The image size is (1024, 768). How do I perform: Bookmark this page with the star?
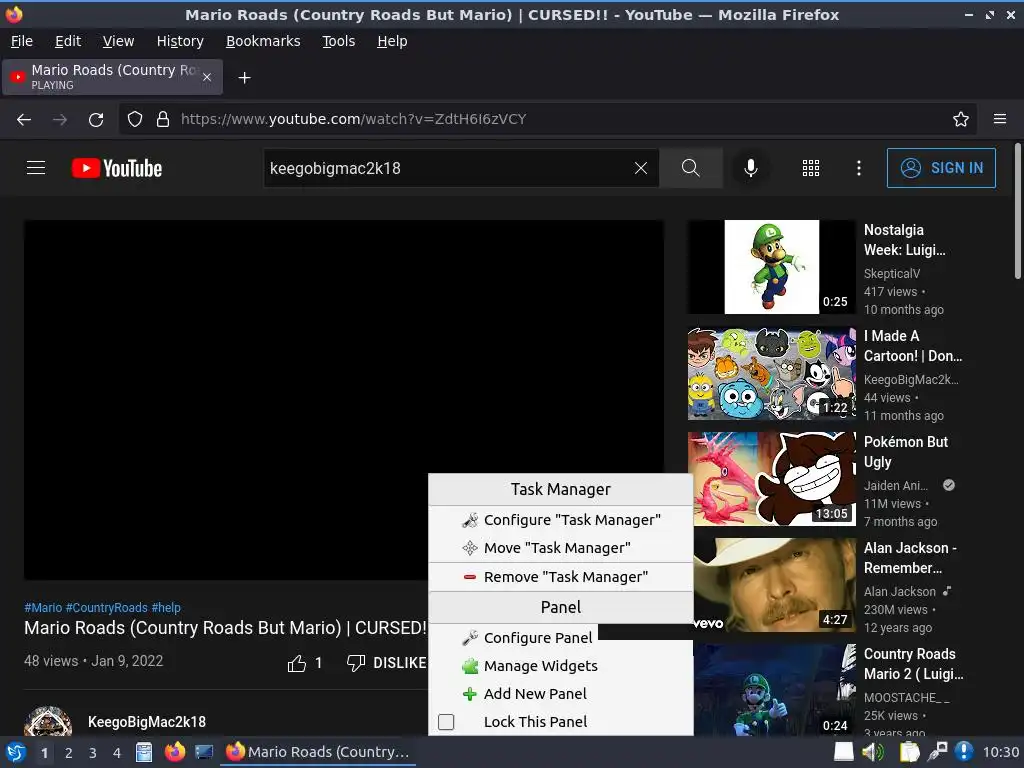click(x=961, y=120)
